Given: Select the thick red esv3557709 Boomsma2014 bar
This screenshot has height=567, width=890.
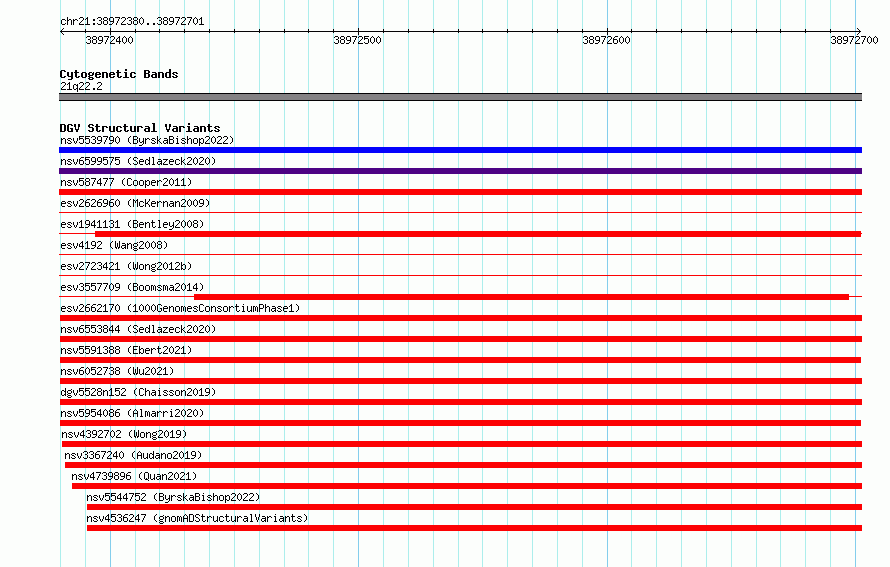Looking at the screenshot, I should (521, 297).
